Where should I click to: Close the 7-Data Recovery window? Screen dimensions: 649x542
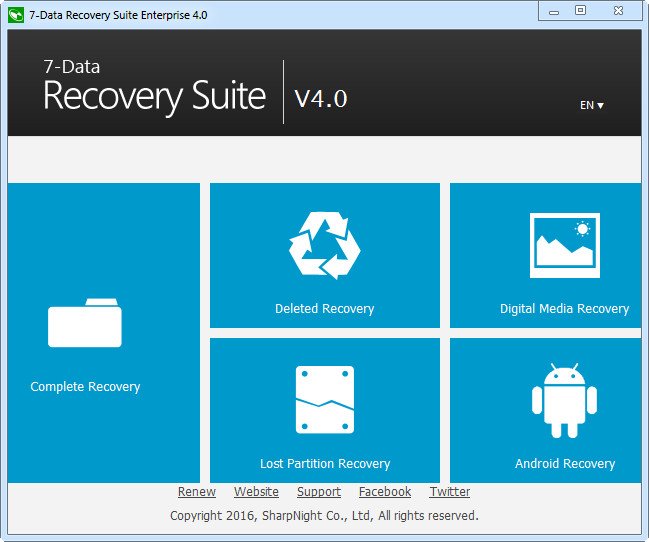click(618, 10)
